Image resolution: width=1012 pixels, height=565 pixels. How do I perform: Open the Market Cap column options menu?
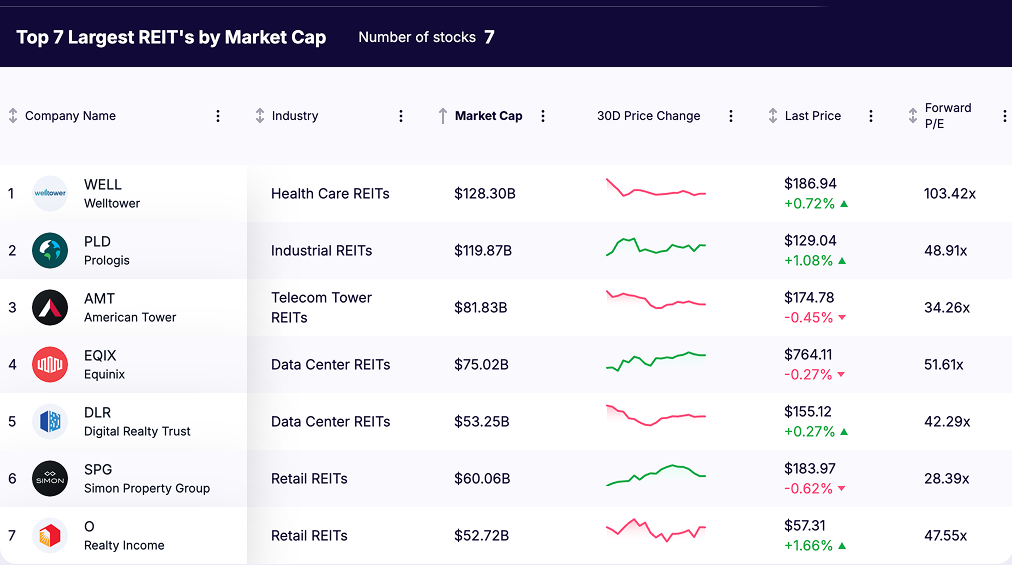(x=543, y=116)
